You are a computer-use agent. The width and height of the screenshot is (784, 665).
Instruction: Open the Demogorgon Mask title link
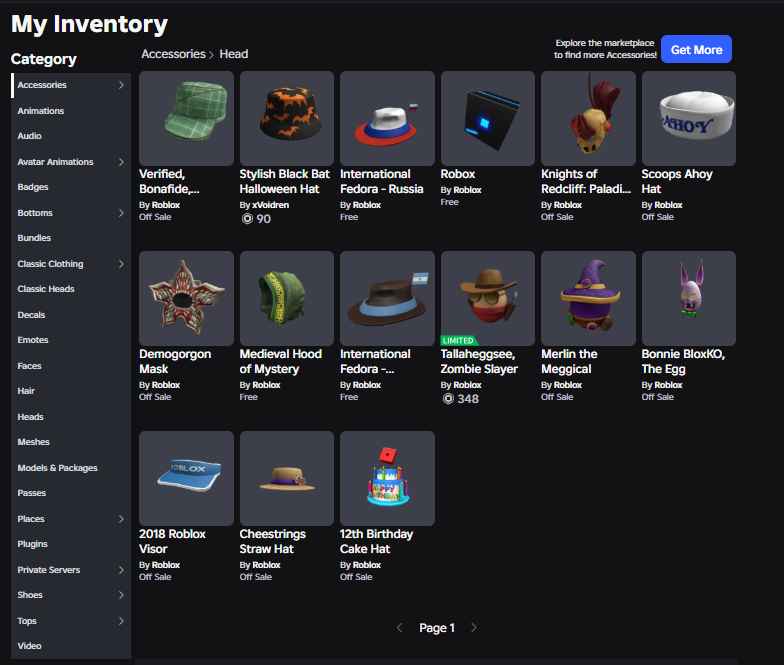(175, 362)
